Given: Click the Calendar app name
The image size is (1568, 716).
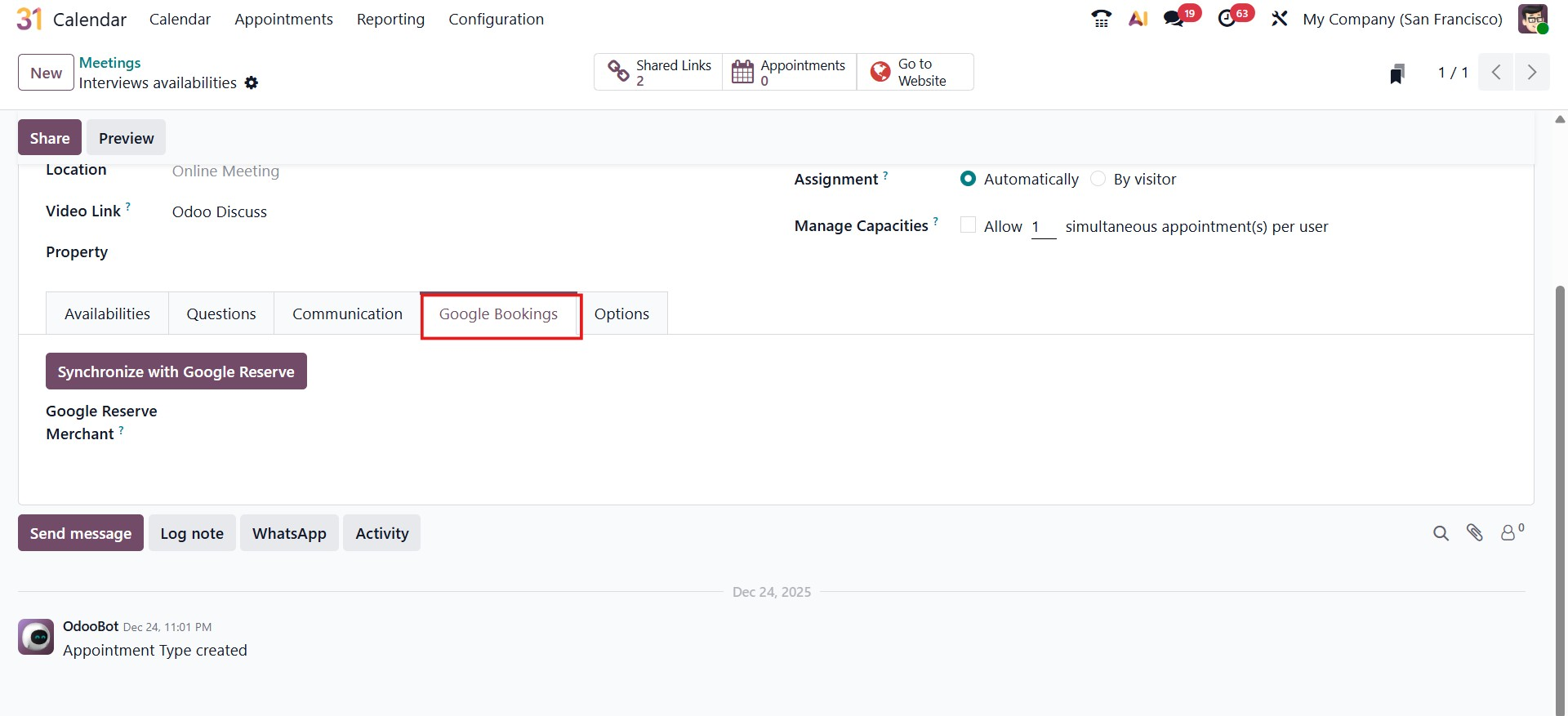Looking at the screenshot, I should (x=90, y=19).
